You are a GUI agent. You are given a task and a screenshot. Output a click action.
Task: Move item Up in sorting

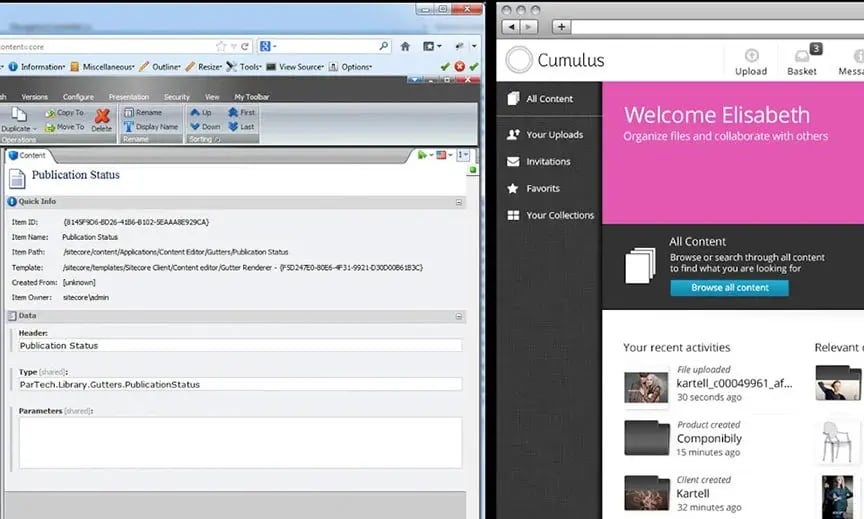pos(201,112)
